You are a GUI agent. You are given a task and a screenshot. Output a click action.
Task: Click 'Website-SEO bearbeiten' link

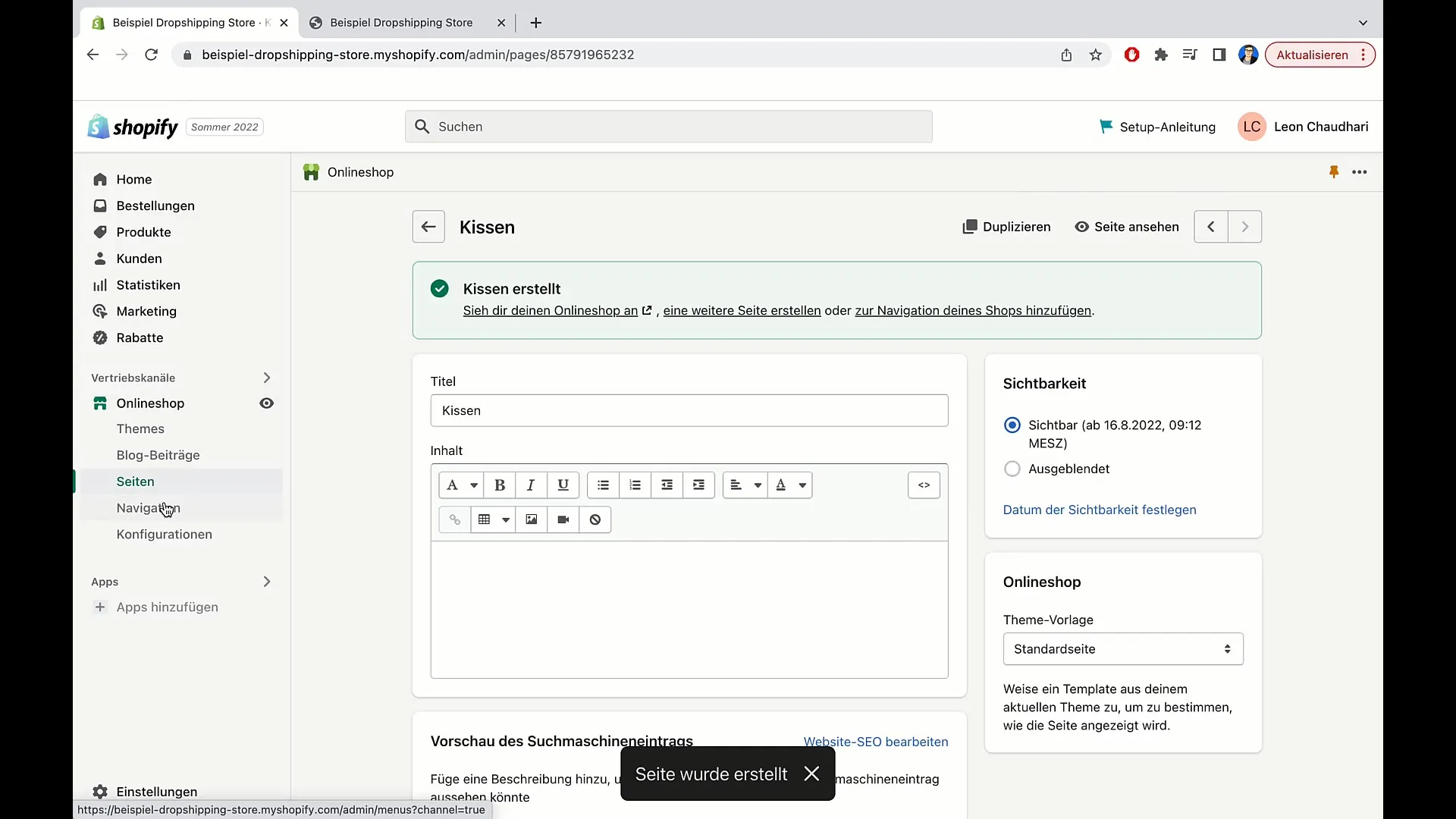[876, 742]
